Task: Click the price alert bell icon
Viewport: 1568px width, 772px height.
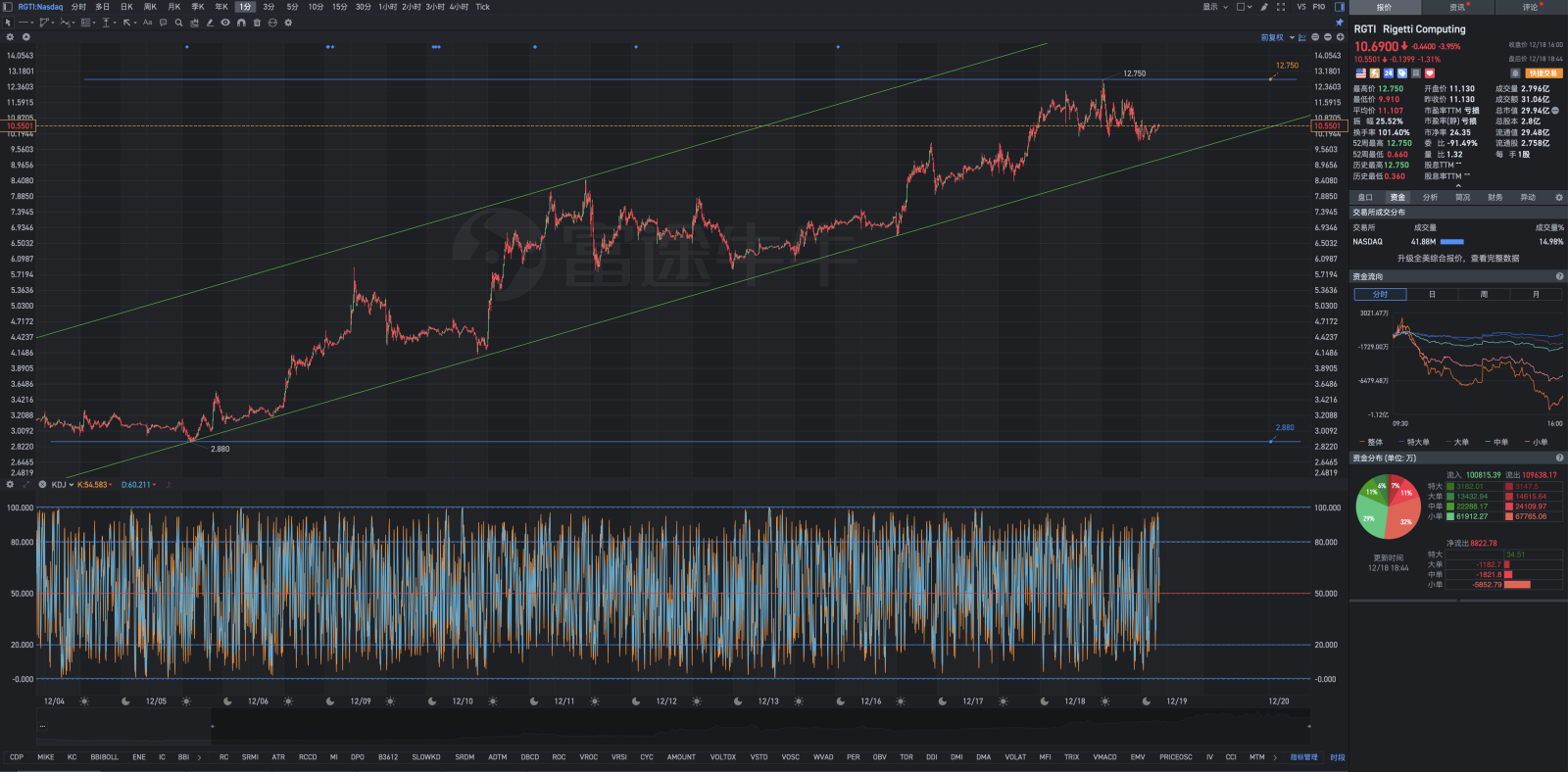Action: click(1515, 73)
